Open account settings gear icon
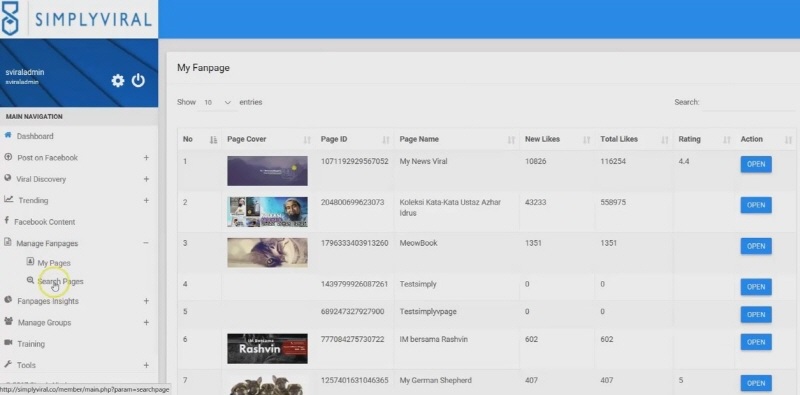The image size is (800, 395). coord(118,81)
